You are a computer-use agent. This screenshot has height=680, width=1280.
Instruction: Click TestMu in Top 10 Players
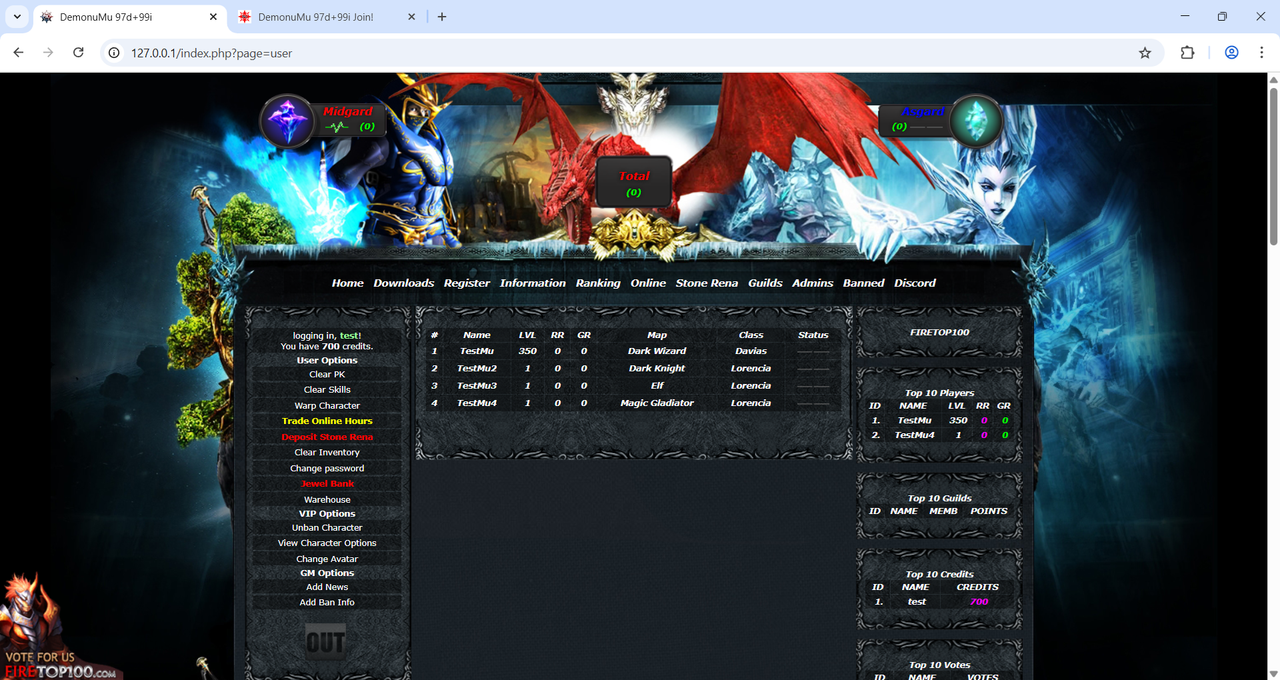pos(914,421)
